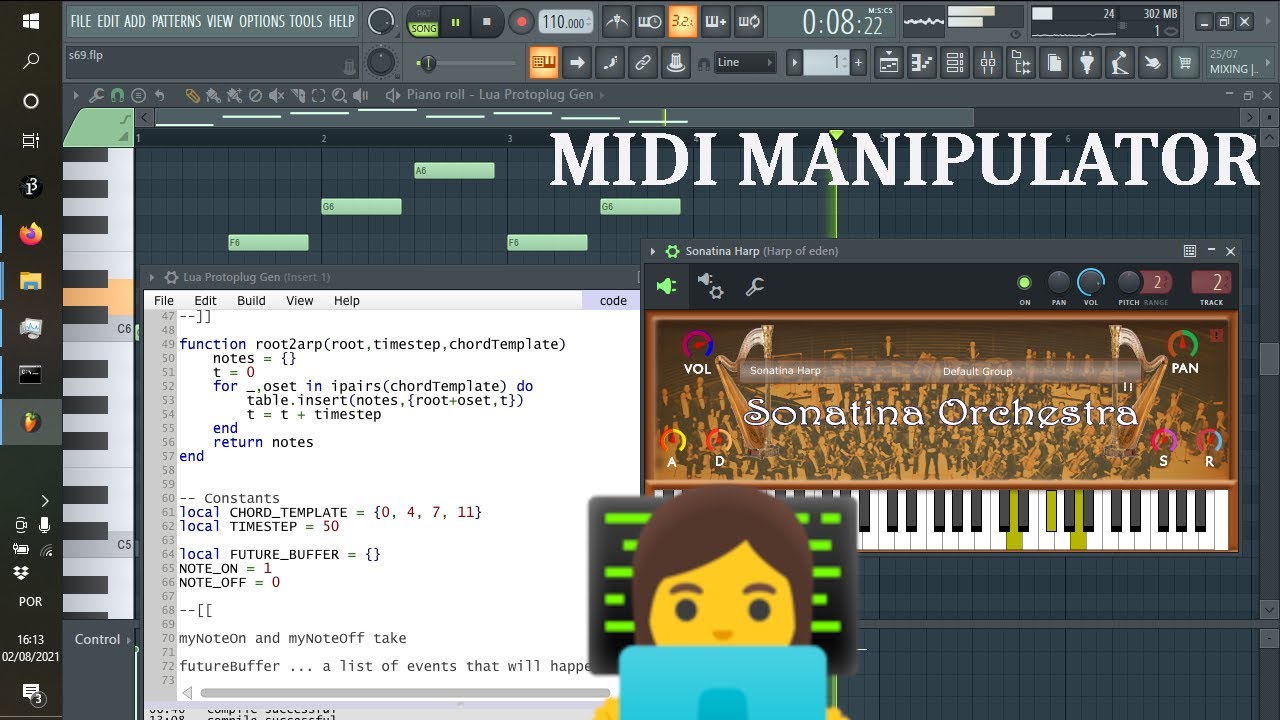Open the Default Group dropdown in Sonatina
The width and height of the screenshot is (1280, 720).
tap(977, 371)
